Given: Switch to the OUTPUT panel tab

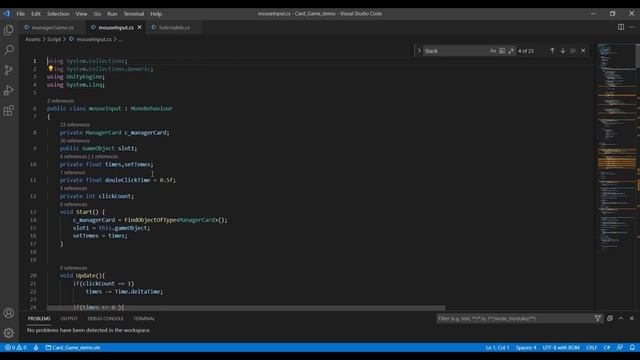Looking at the screenshot, I should [69, 318].
